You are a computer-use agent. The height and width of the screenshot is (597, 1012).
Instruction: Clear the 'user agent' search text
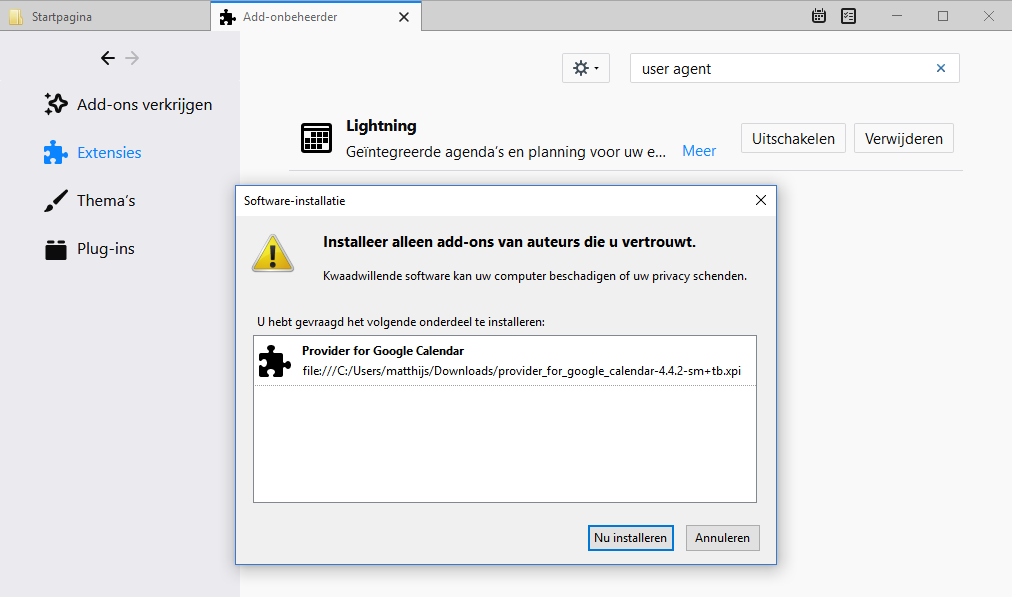940,69
